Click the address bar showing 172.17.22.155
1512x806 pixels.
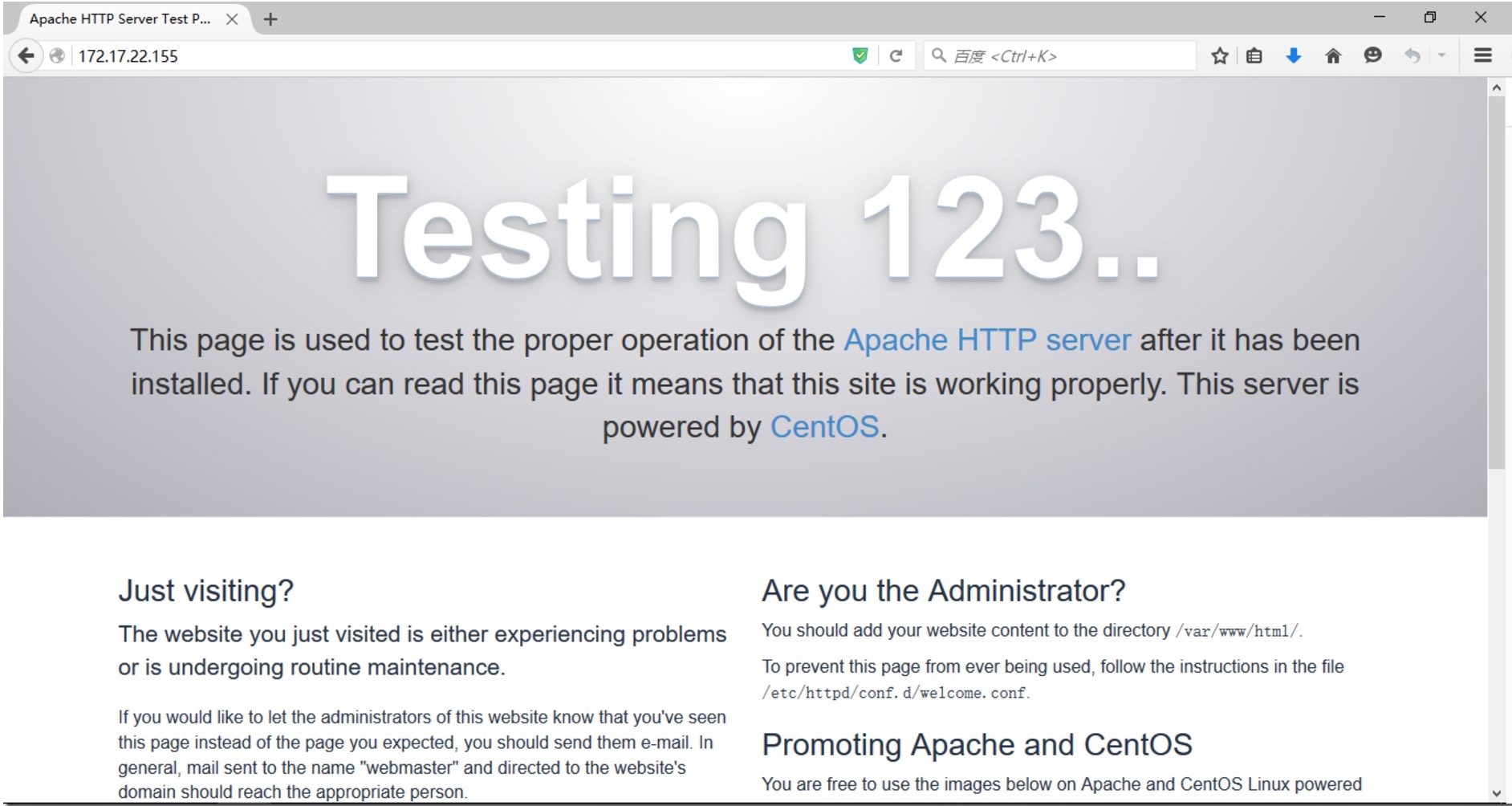(x=457, y=55)
